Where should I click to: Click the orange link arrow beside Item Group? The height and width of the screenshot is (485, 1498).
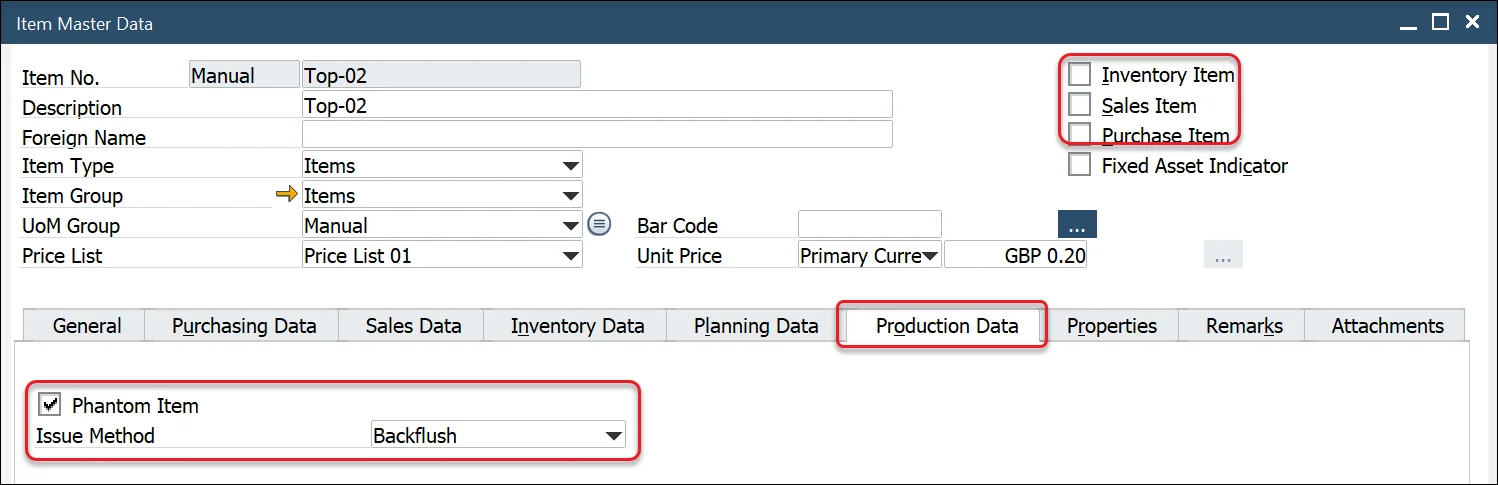click(x=287, y=196)
